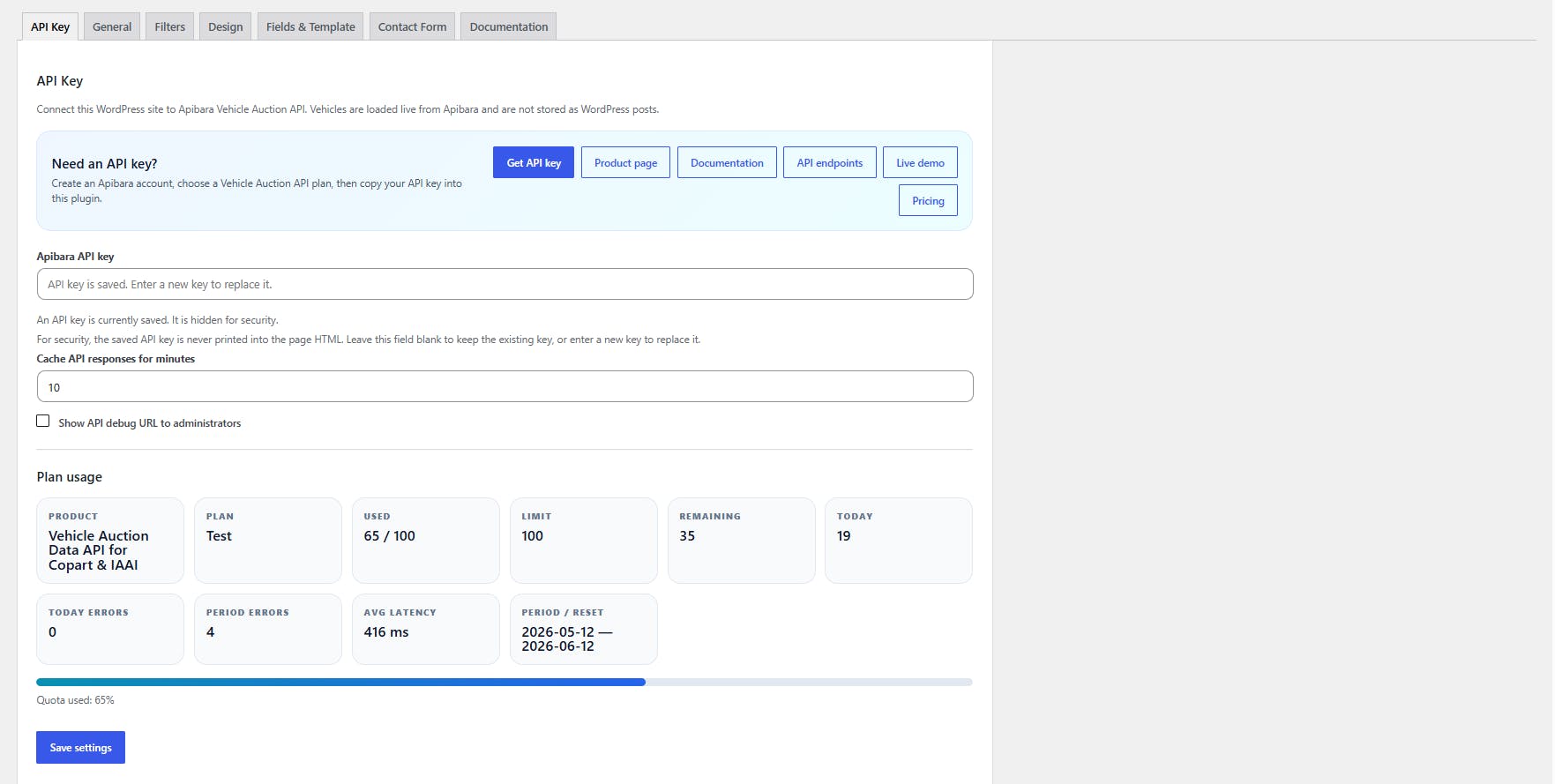Image resolution: width=1555 pixels, height=784 pixels.
Task: Click the Get API key button
Action: point(534,162)
